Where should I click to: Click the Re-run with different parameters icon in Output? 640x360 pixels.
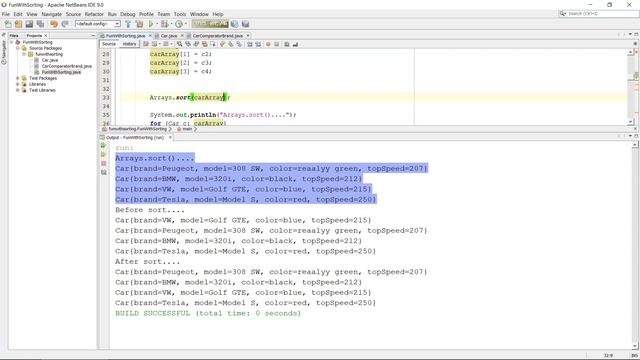point(104,155)
